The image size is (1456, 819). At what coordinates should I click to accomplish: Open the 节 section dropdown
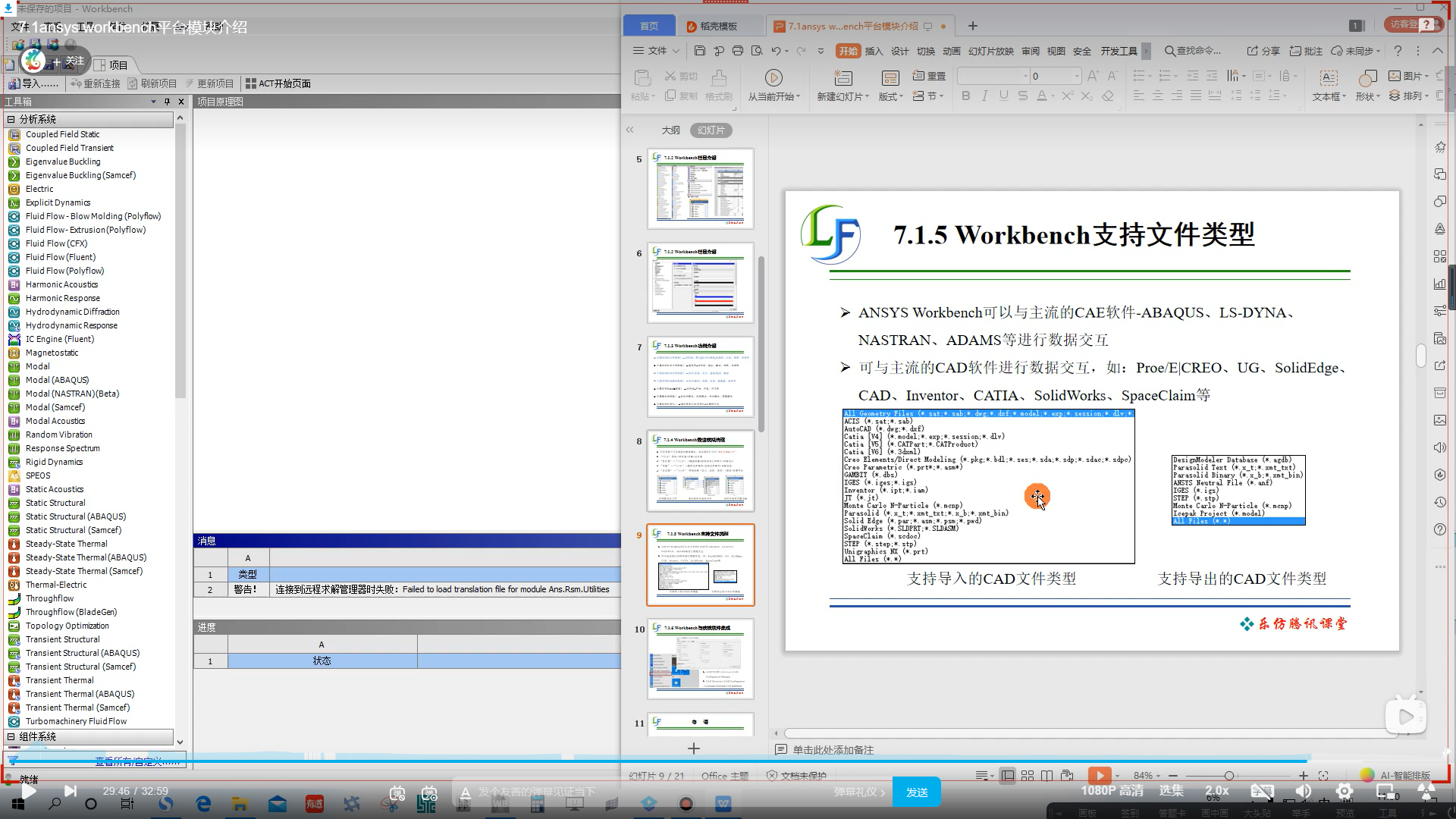[928, 96]
